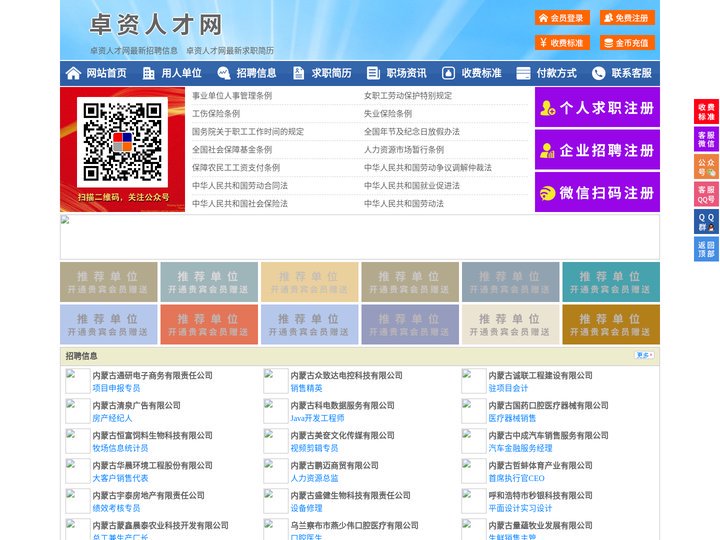Open the 客服QQ号 floating sidebar button
720x540 pixels.
[x=706, y=194]
